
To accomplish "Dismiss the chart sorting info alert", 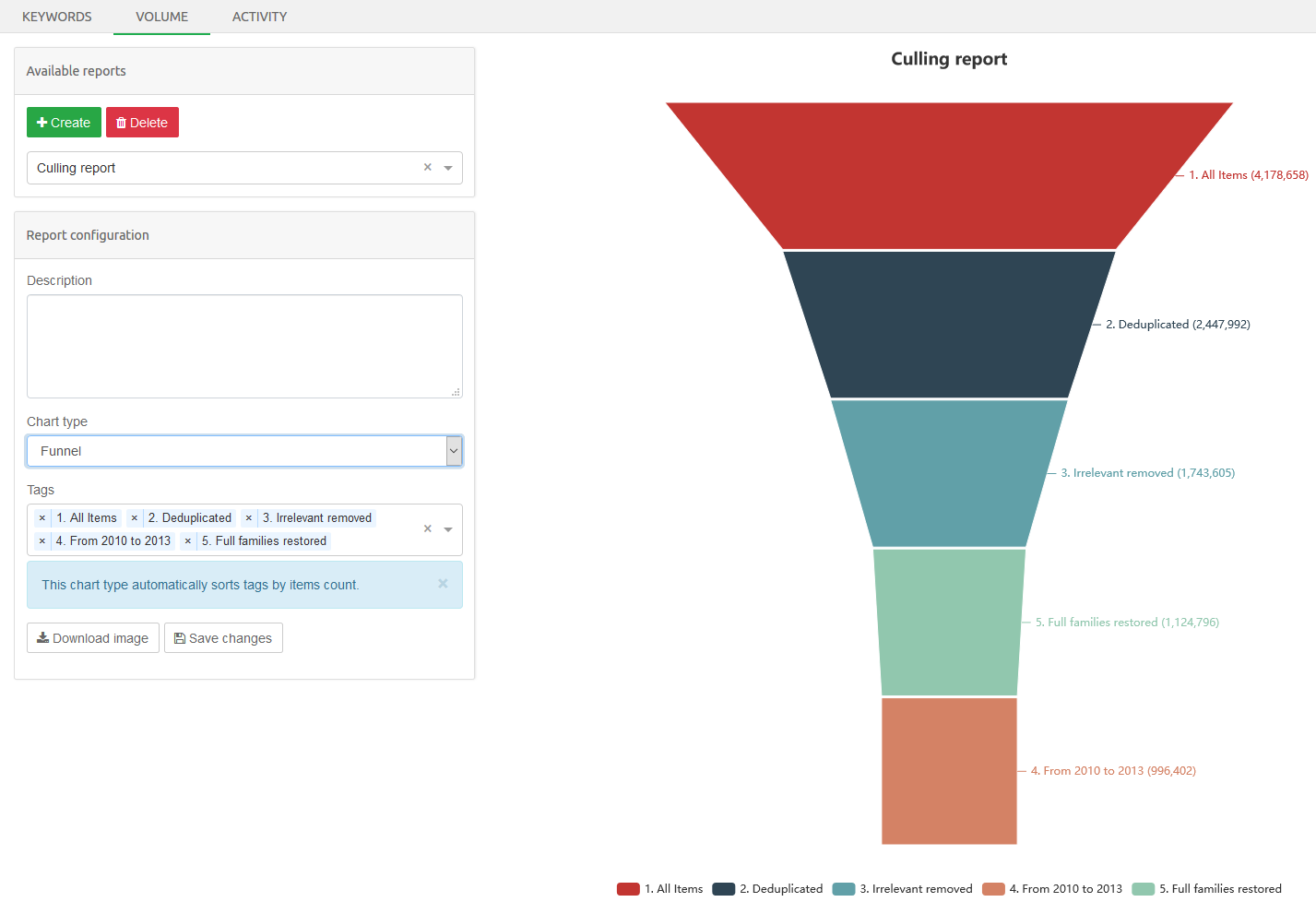I will pyautogui.click(x=443, y=584).
